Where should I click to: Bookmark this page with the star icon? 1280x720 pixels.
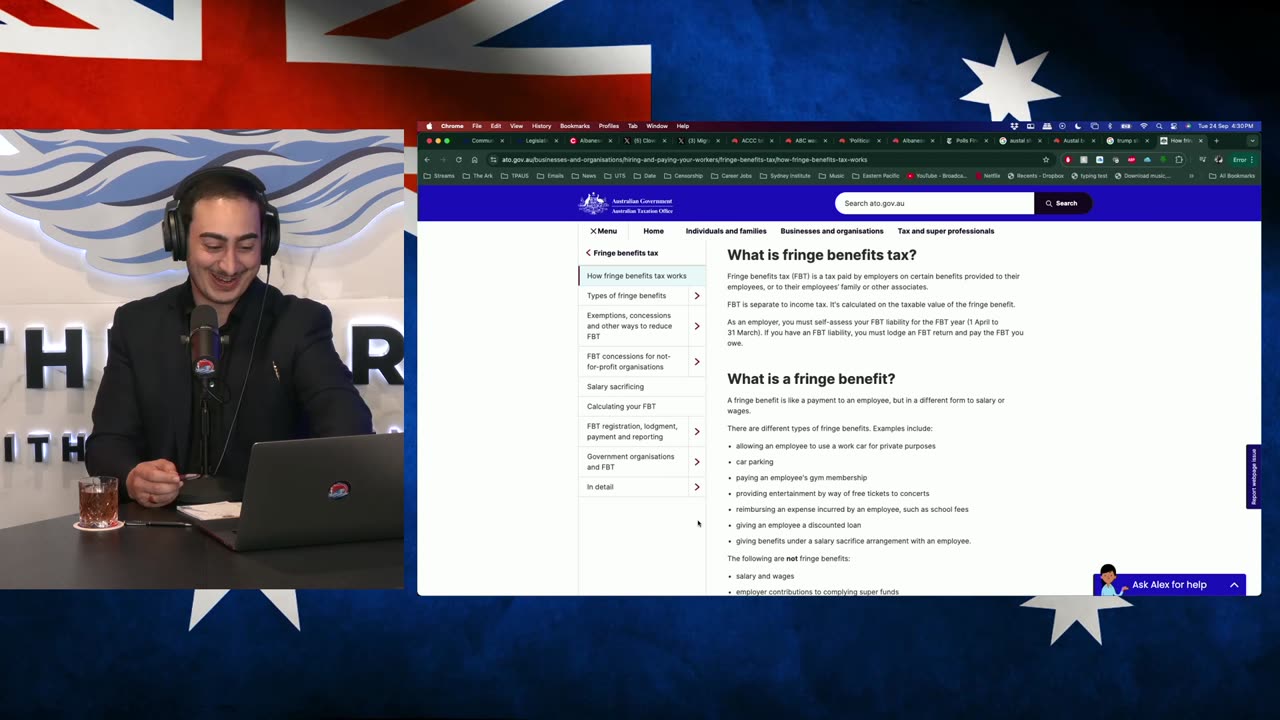coord(1046,160)
